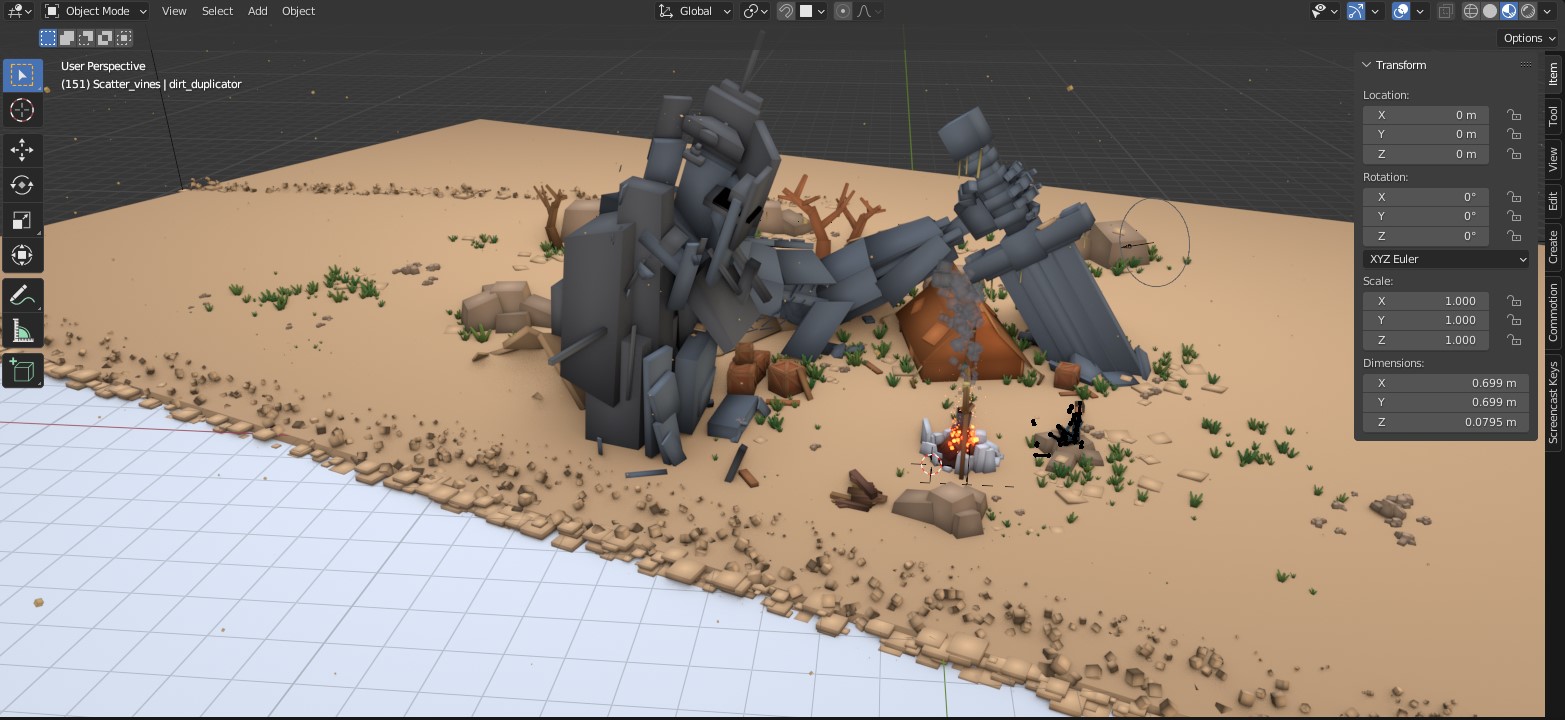Choose the Measure tool
The height and width of the screenshot is (720, 1565).
tap(22, 331)
